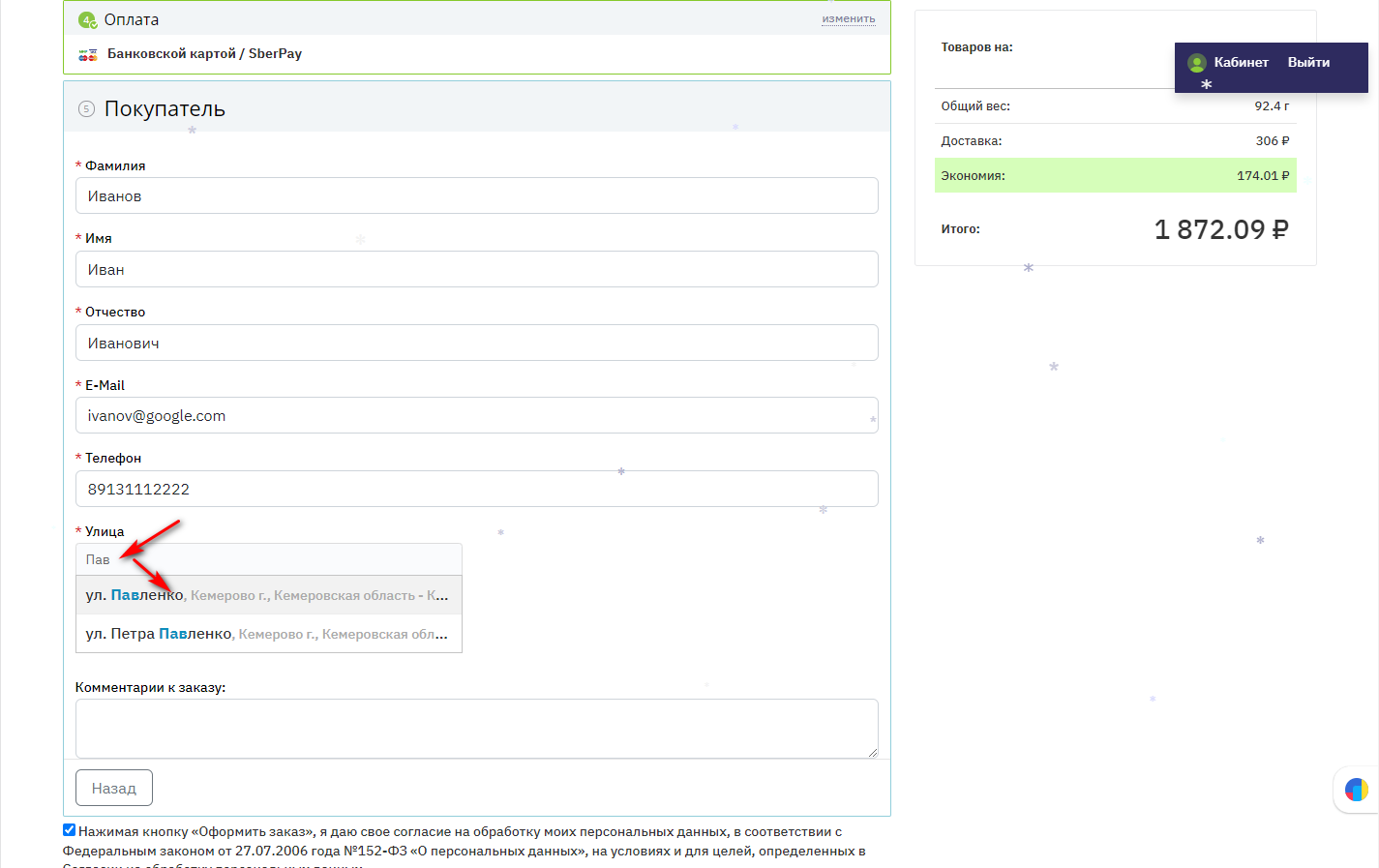
Task: Click into the Имя input field
Action: (476, 269)
